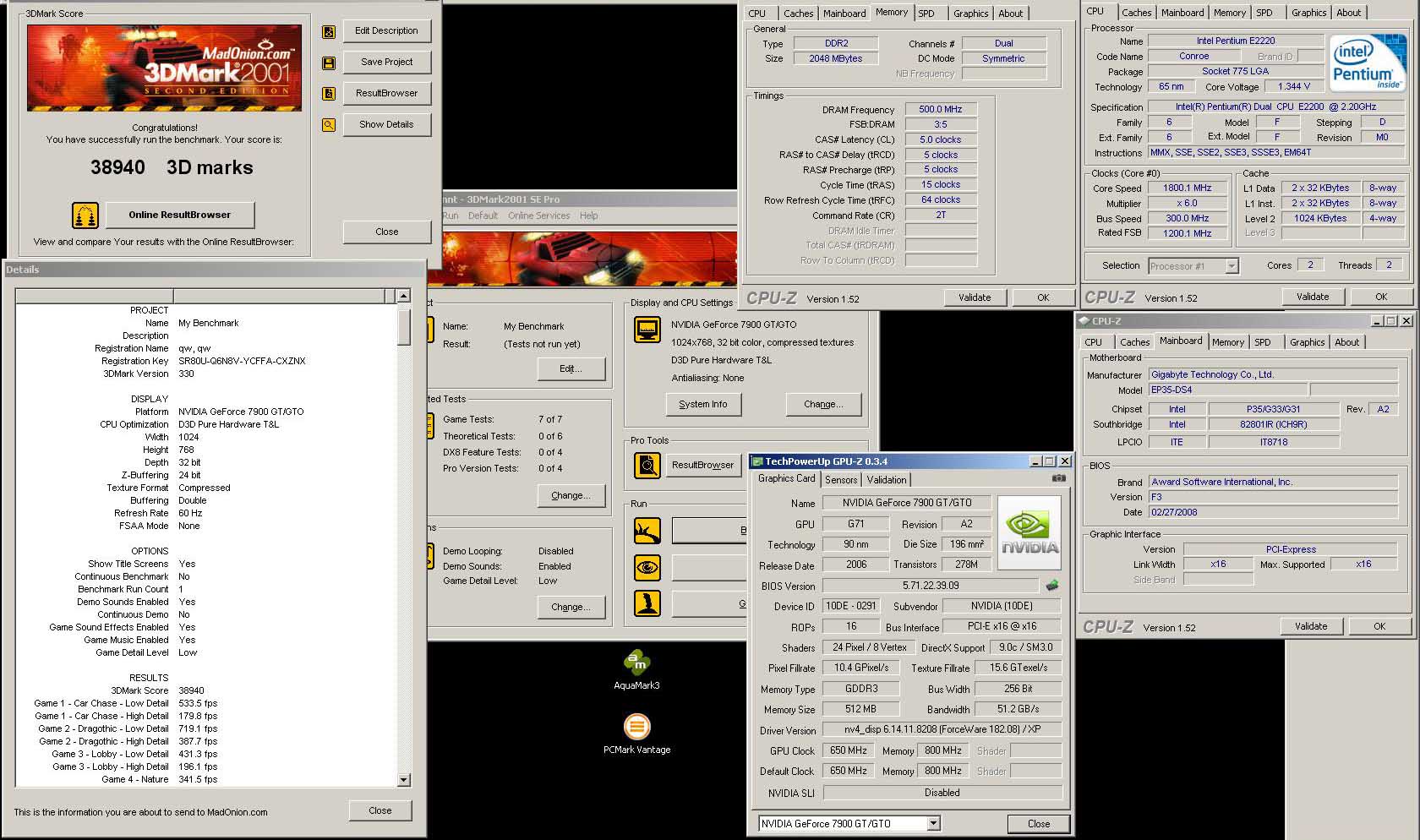Click Validate in the Memory CPU-Z window

975,297
